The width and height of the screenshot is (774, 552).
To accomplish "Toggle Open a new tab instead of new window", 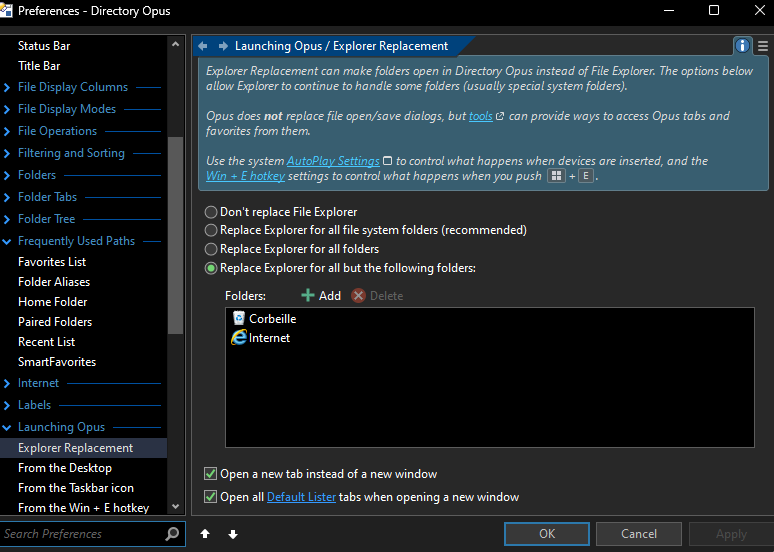I will click(210, 474).
